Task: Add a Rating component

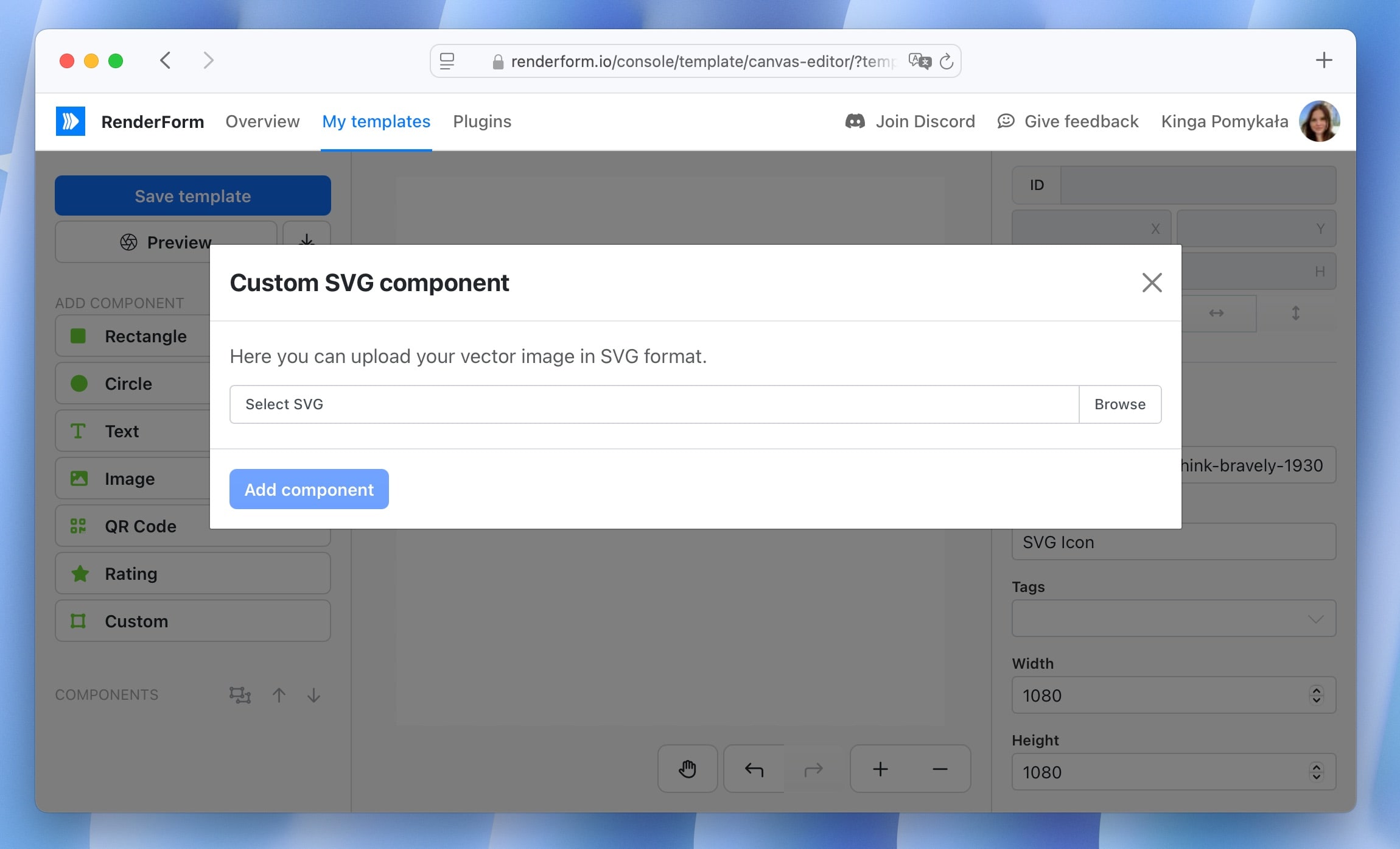Action: click(193, 574)
